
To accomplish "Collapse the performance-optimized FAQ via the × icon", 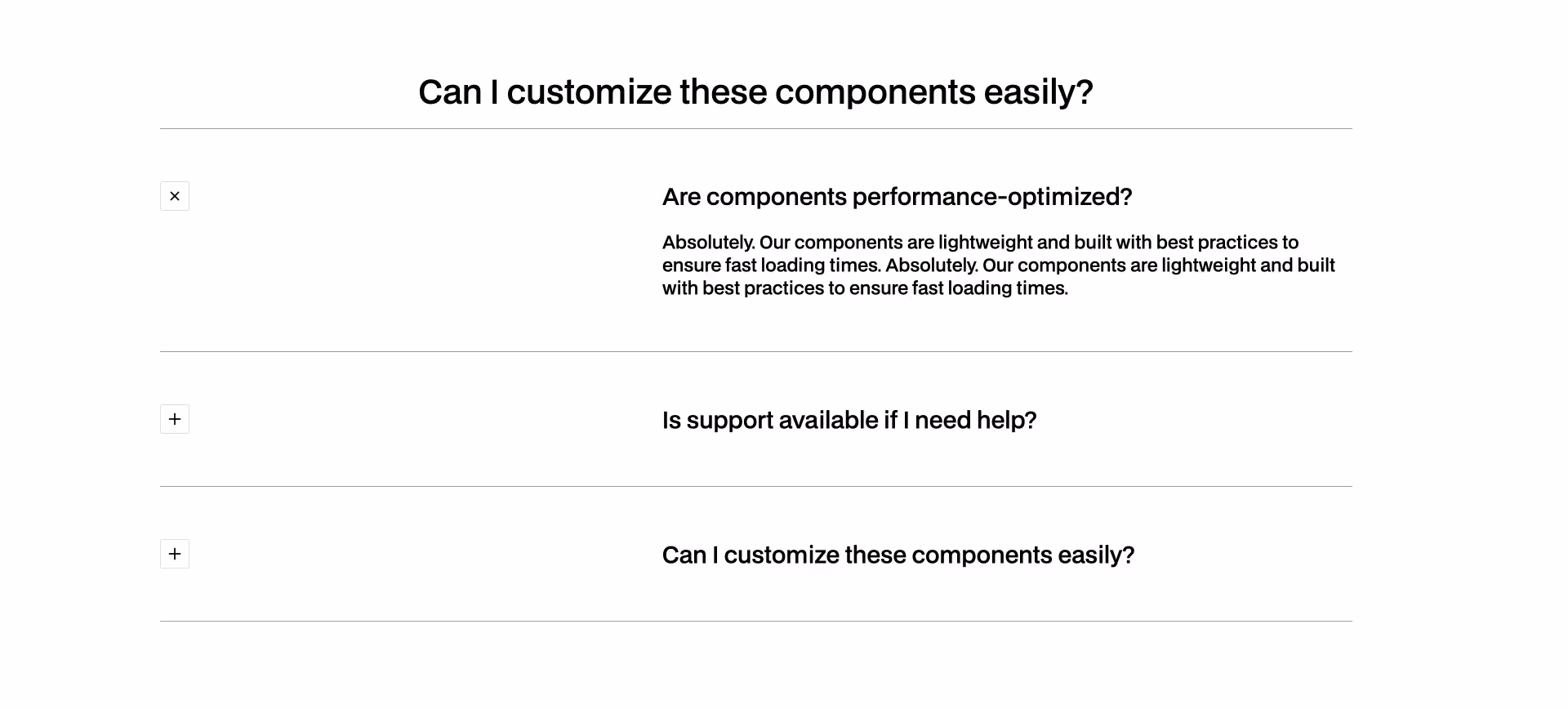I will click(174, 196).
